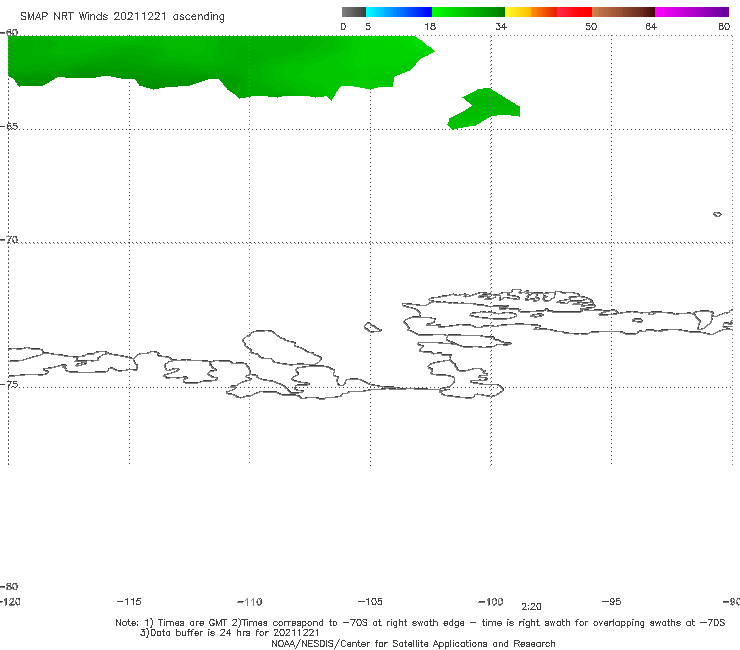Click the title 'SMAP NRT Winds 20211221 ascending'
The height and width of the screenshot is (650, 740).
coord(122,17)
